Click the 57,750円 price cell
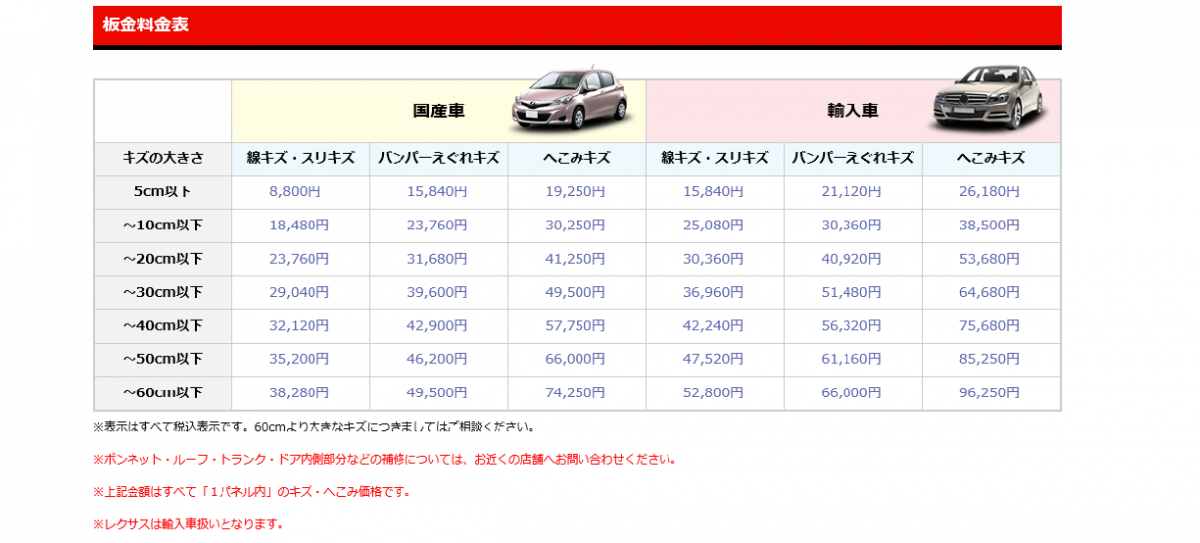1200x543 pixels. point(576,326)
